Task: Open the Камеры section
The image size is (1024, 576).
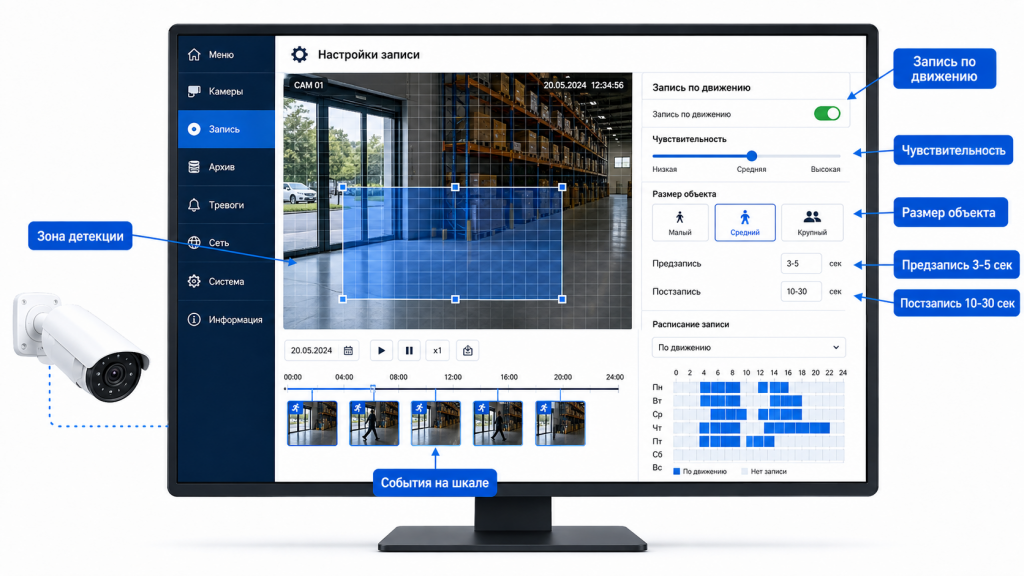Action: [226, 91]
